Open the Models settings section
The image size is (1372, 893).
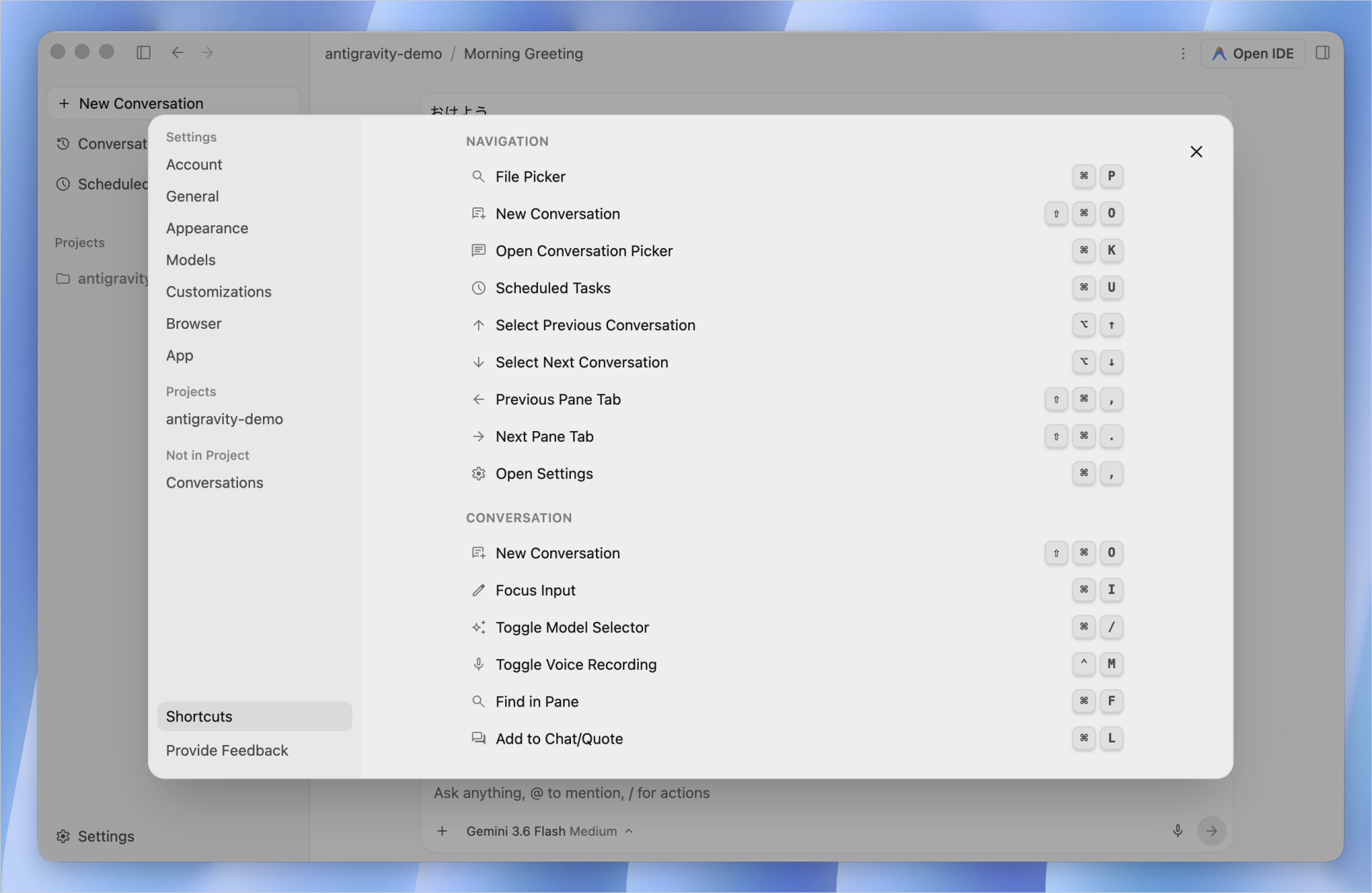coord(191,260)
